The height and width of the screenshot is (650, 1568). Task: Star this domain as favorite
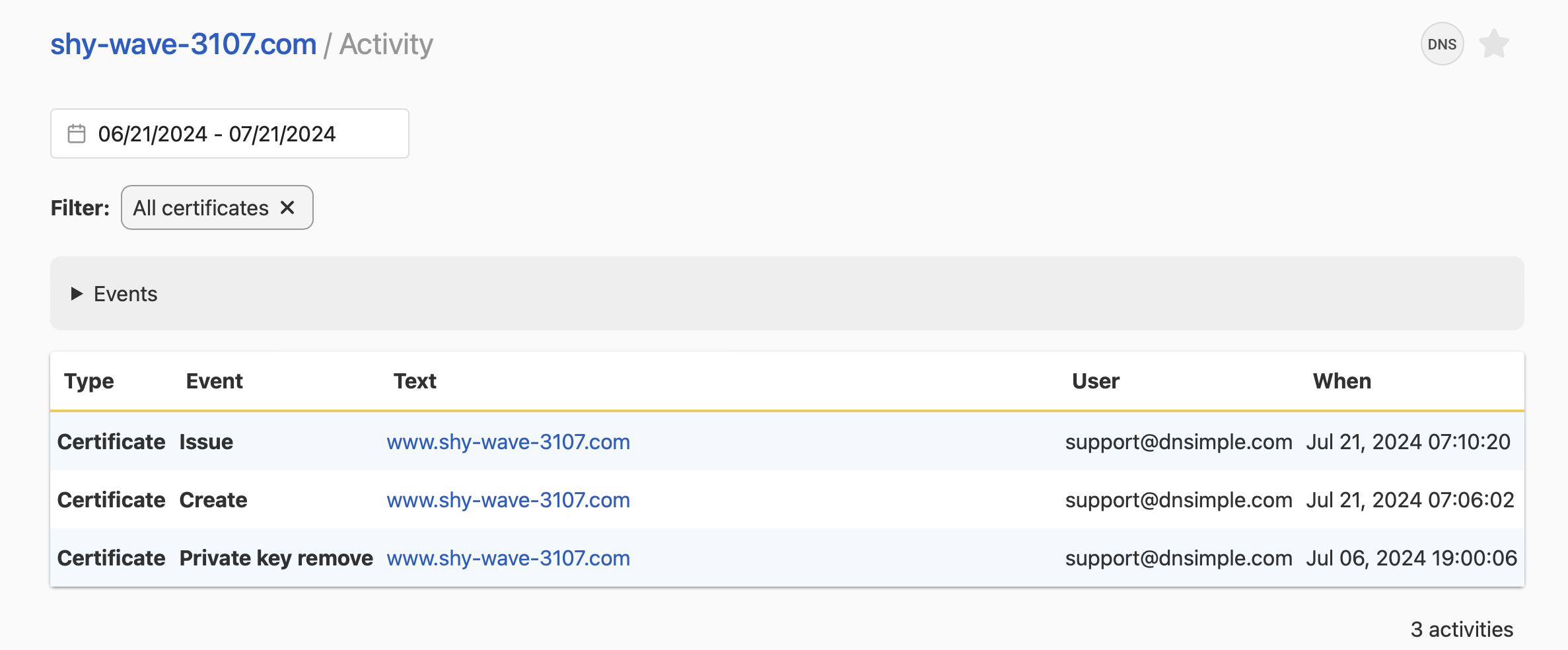[x=1494, y=44]
